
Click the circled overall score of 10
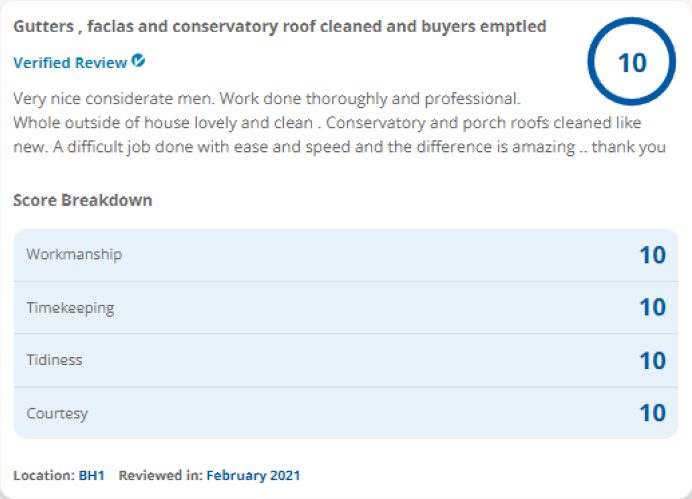tap(632, 62)
